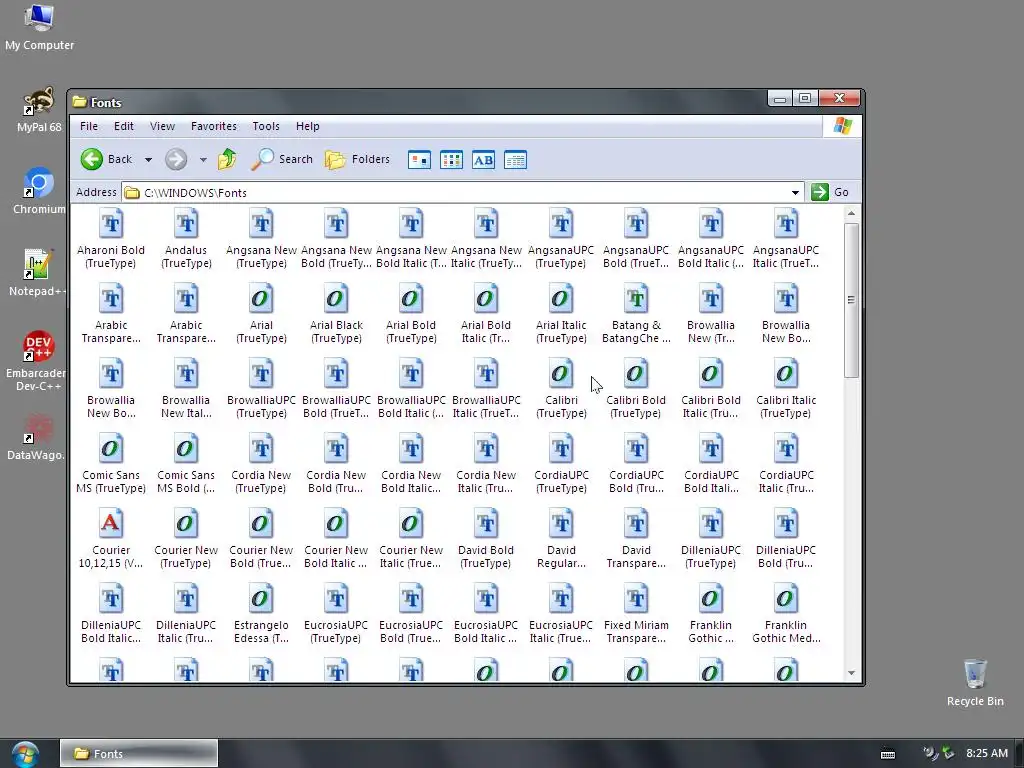Viewport: 1024px width, 768px height.
Task: Click the vertical scrollbar thumb
Action: pos(851,300)
